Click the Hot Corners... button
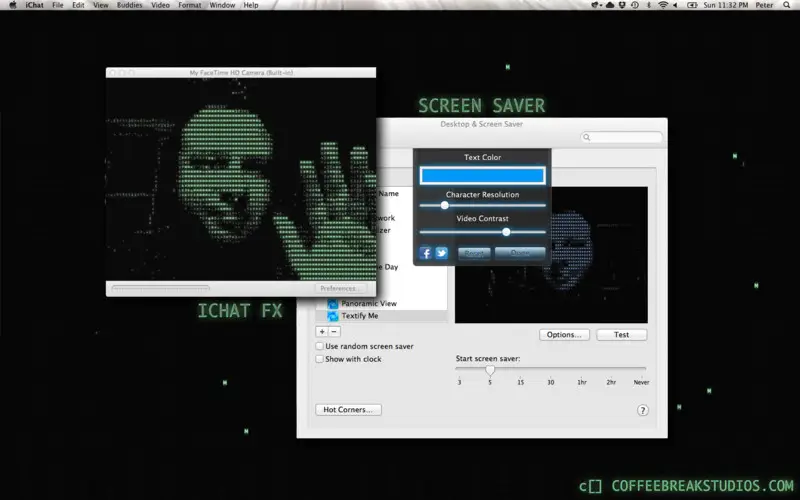Viewport: 800px width, 500px height. [x=348, y=410]
